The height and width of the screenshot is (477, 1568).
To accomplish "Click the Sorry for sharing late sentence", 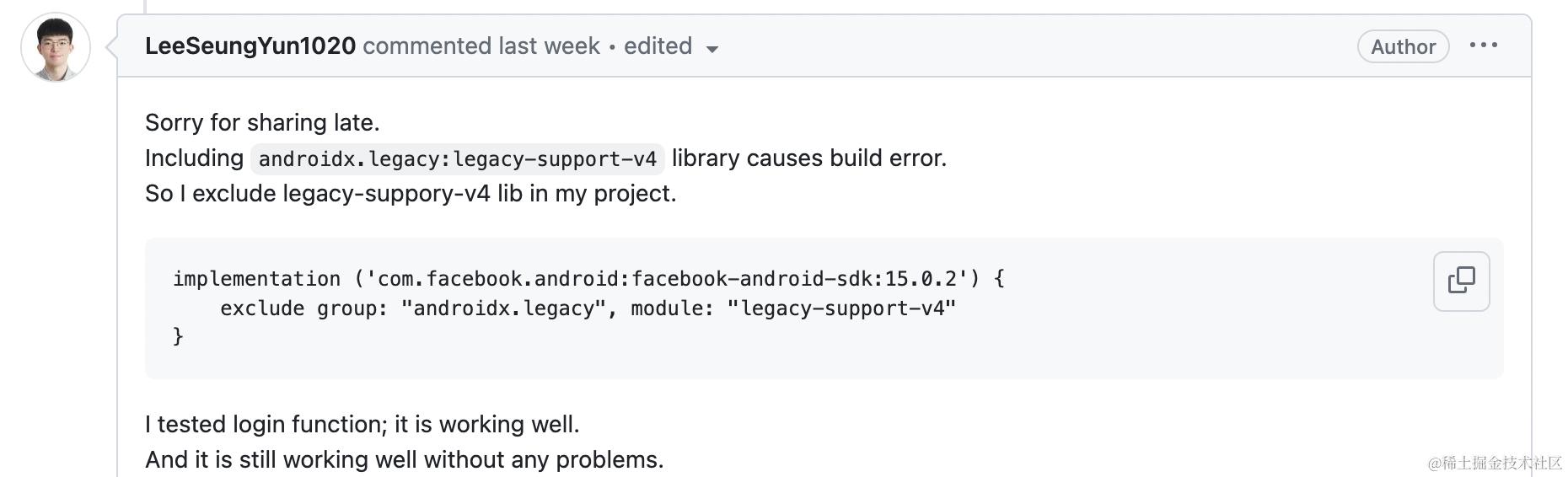I will (262, 123).
